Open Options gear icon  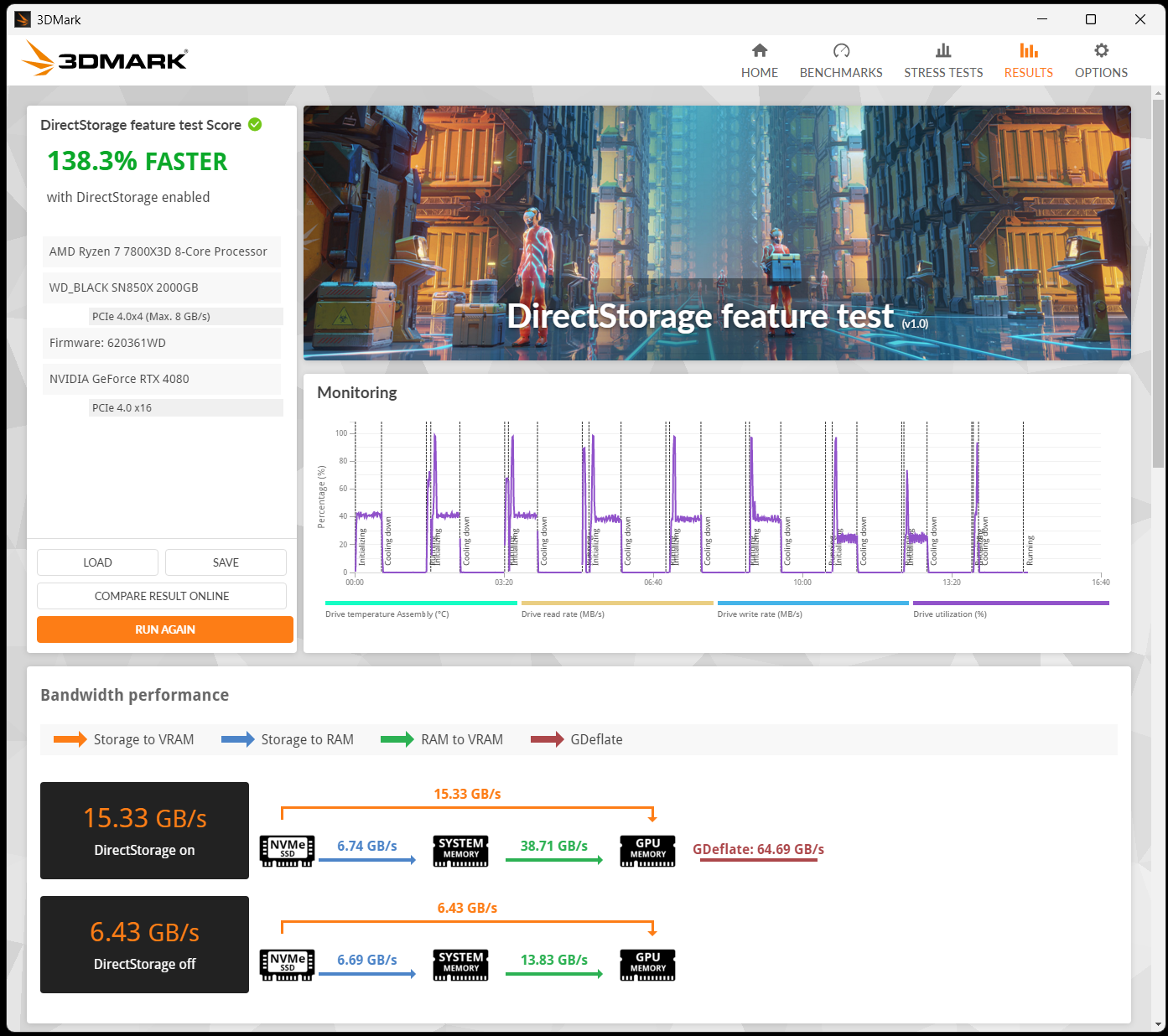click(x=1102, y=50)
